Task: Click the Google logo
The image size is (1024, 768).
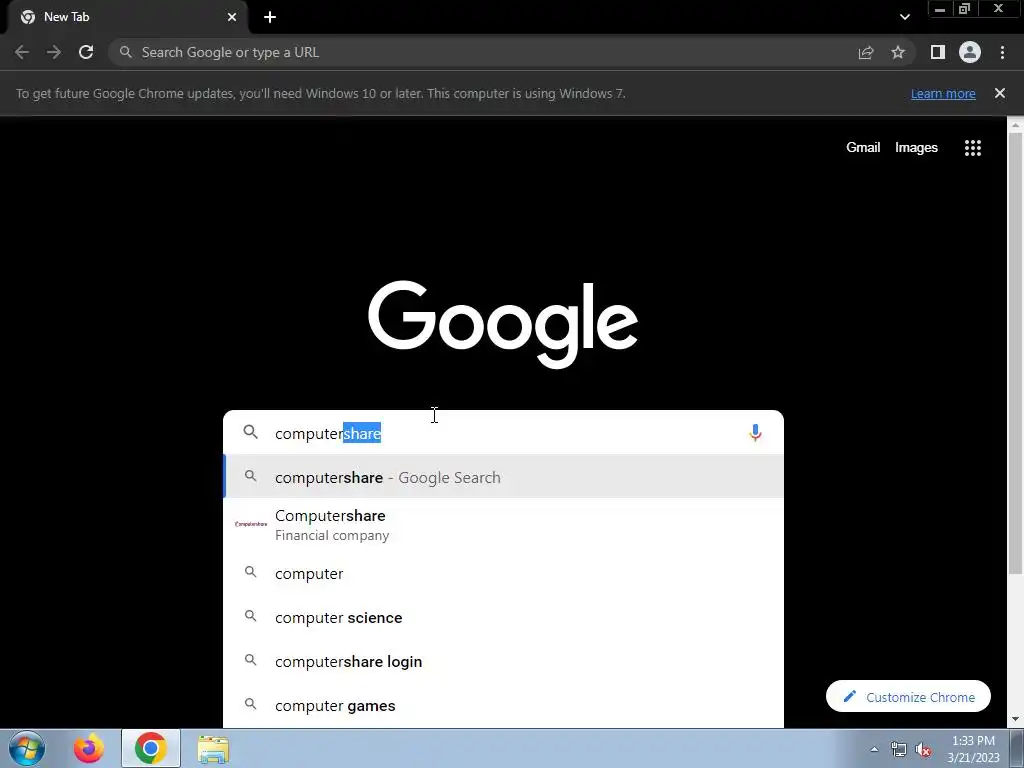Action: click(x=503, y=325)
